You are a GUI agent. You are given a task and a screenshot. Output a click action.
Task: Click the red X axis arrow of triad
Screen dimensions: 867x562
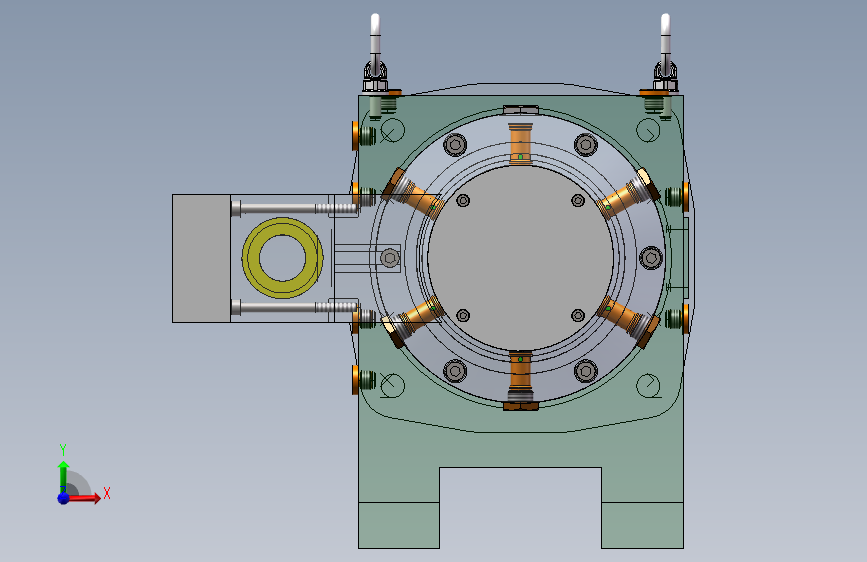(84, 498)
